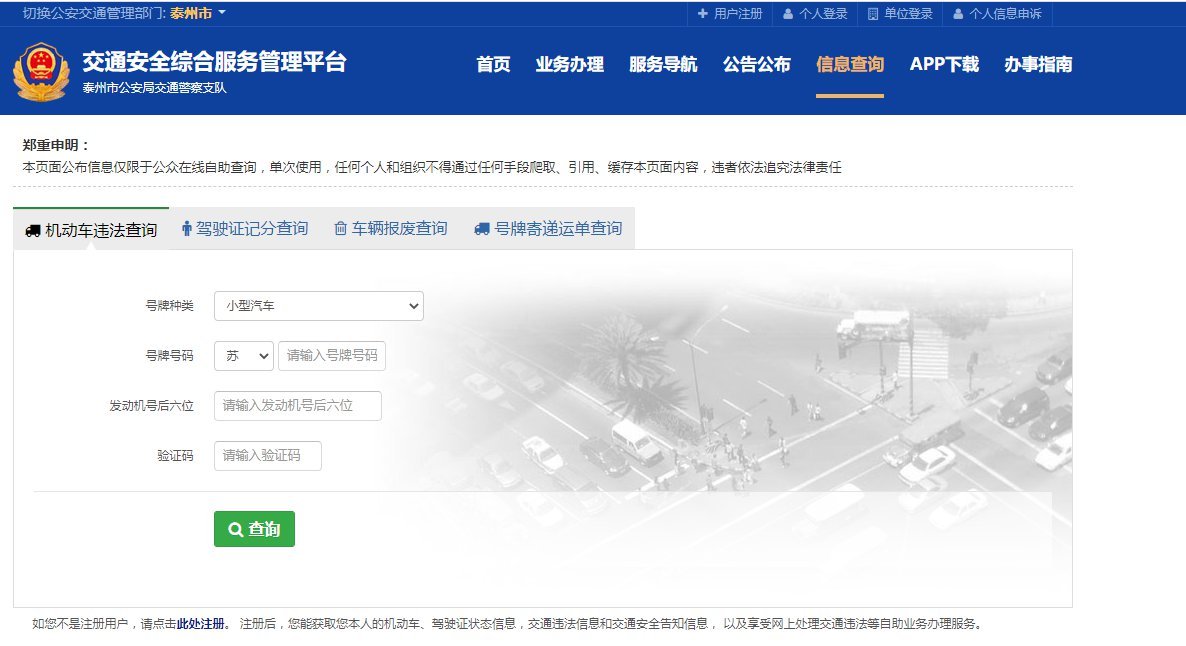Click the building icon next to 单位登录
The width and height of the screenshot is (1186, 646).
873,14
